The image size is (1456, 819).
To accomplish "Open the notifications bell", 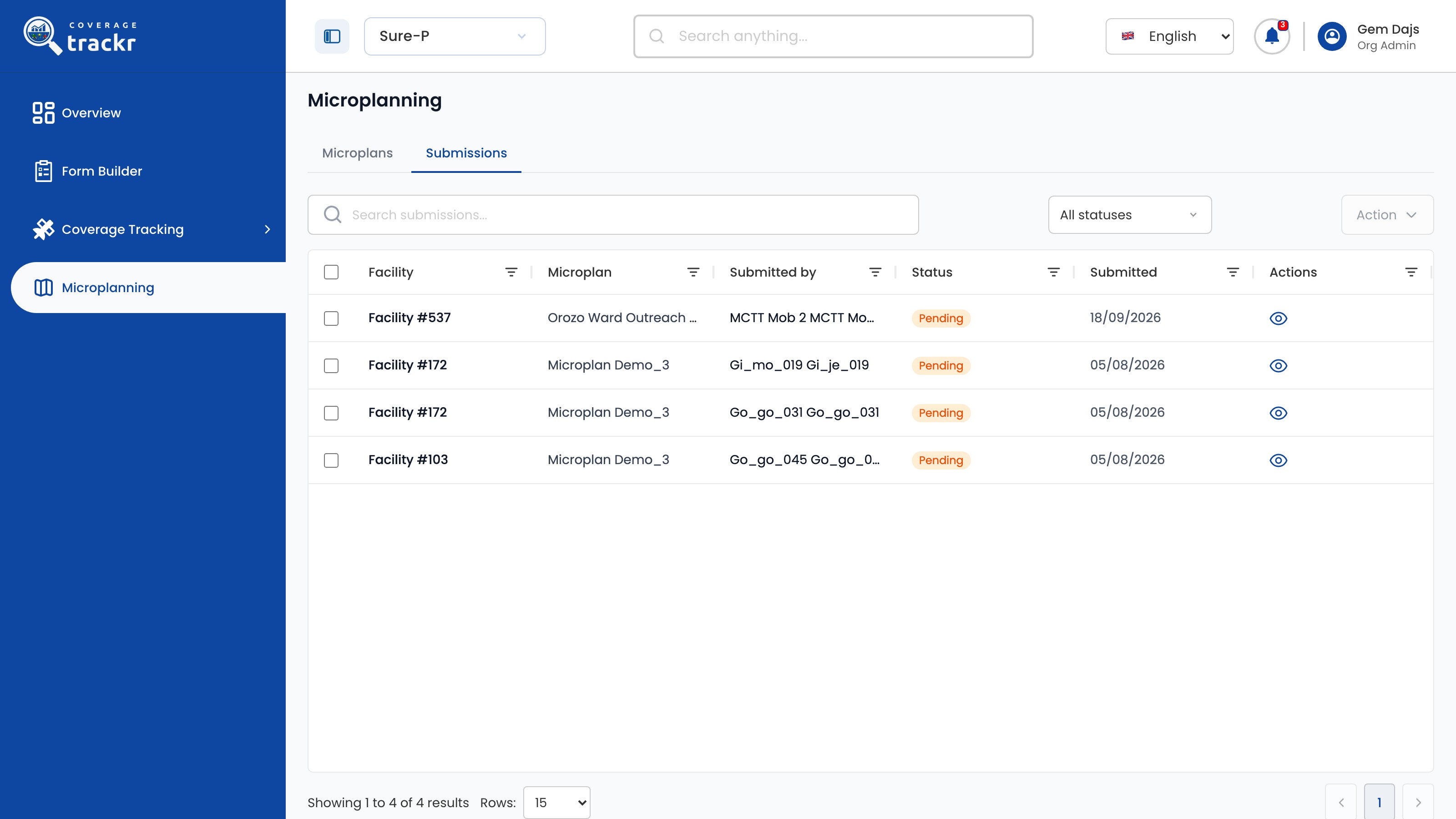I will (1272, 36).
